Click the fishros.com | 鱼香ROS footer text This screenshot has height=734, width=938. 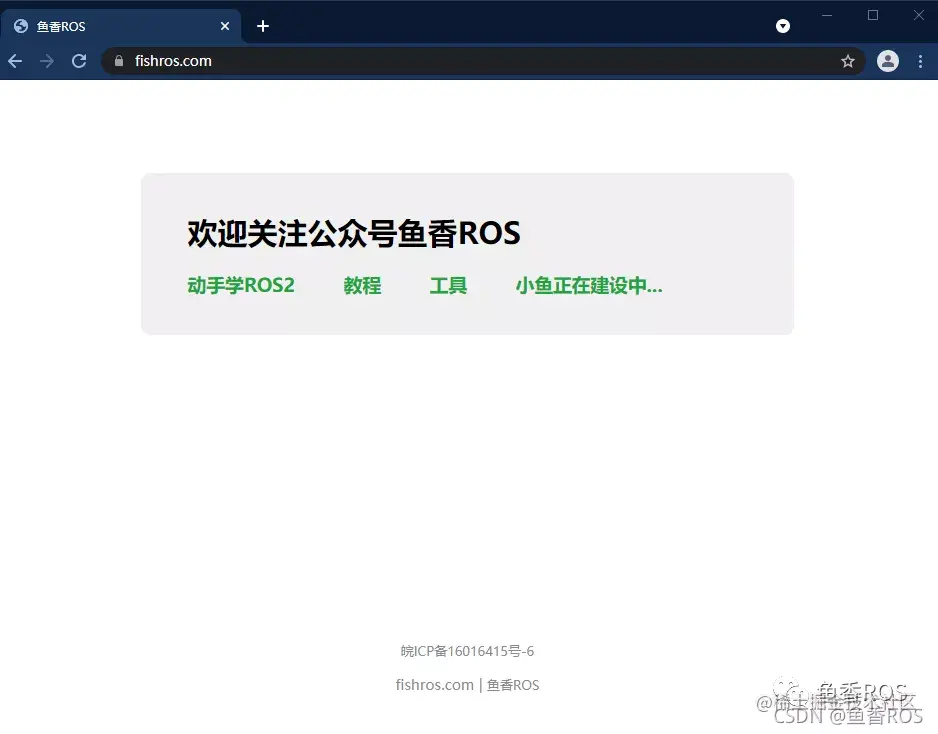click(467, 685)
